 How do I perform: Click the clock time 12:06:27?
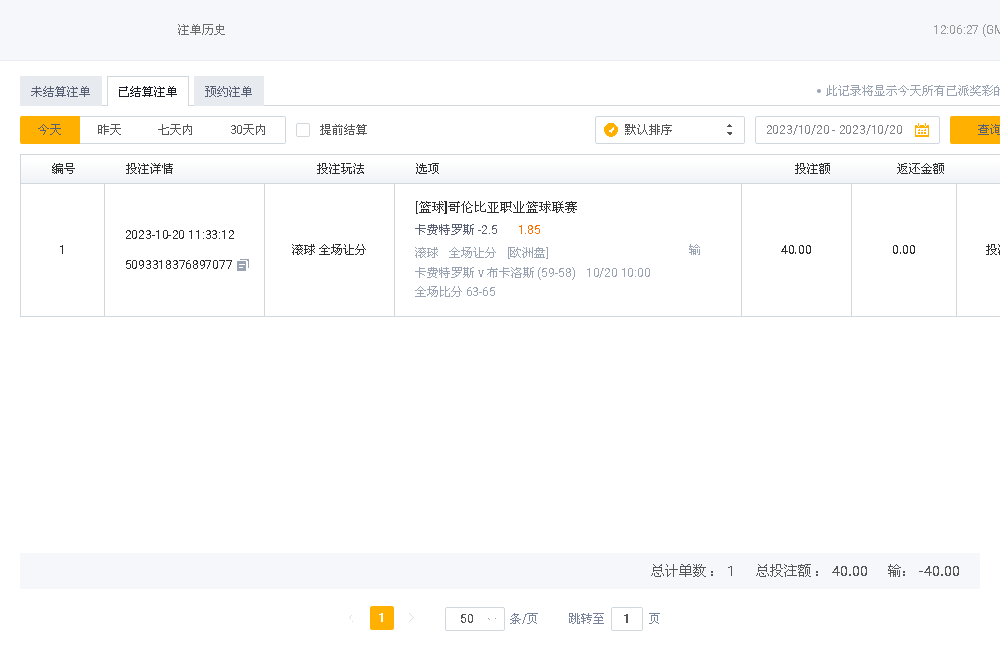[955, 30]
